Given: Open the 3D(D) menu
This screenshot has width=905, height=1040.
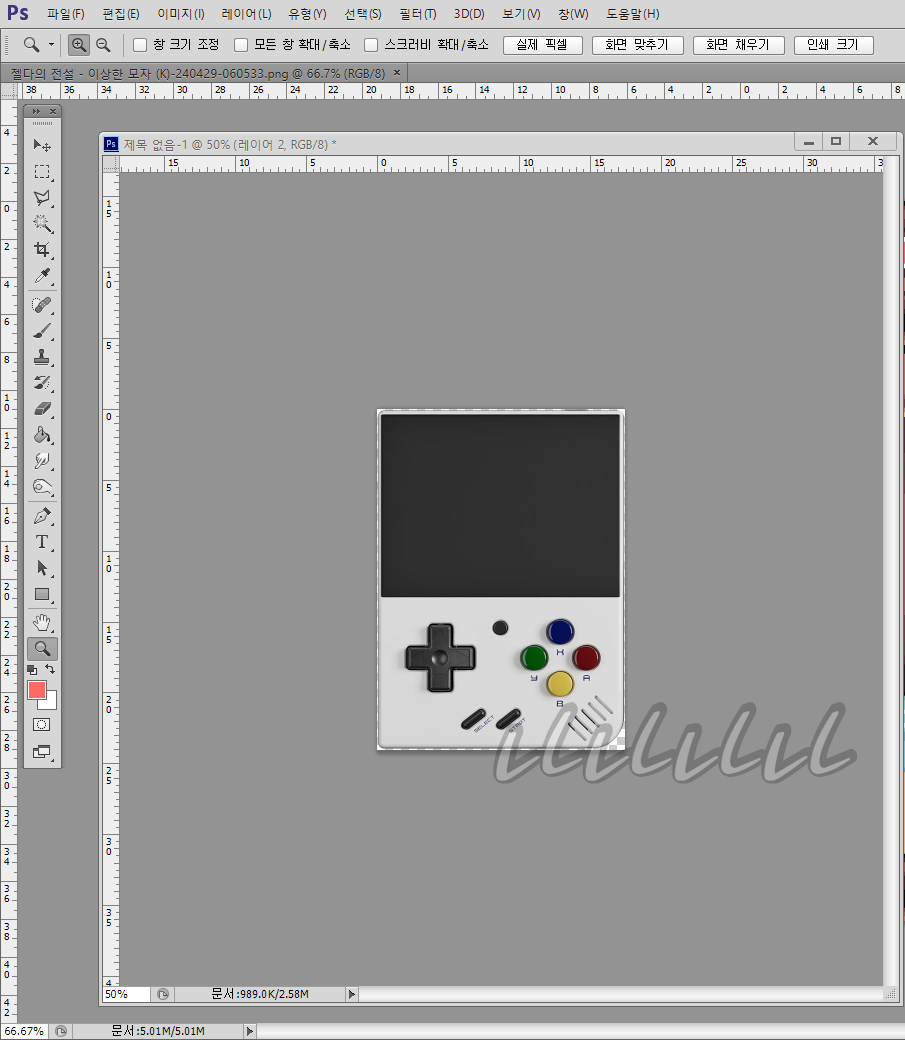Looking at the screenshot, I should pos(469,14).
